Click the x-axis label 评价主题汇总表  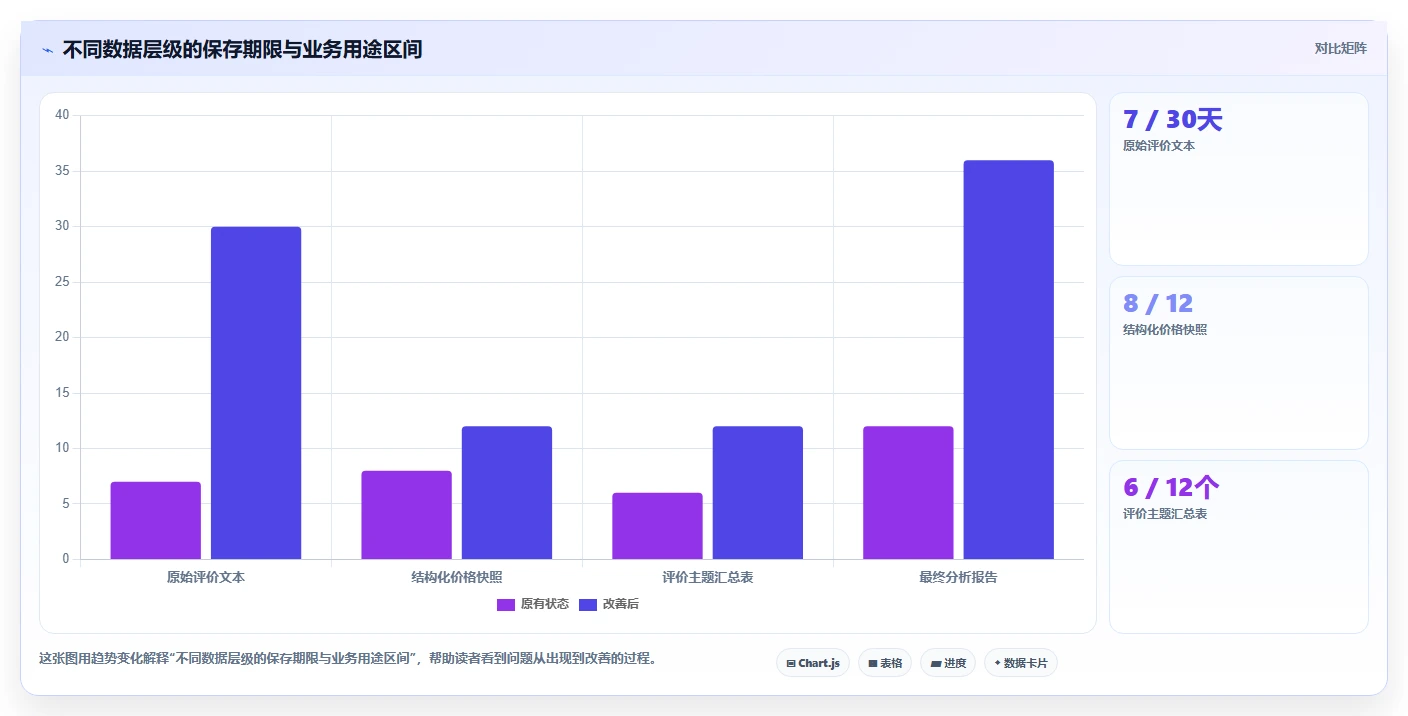708,577
